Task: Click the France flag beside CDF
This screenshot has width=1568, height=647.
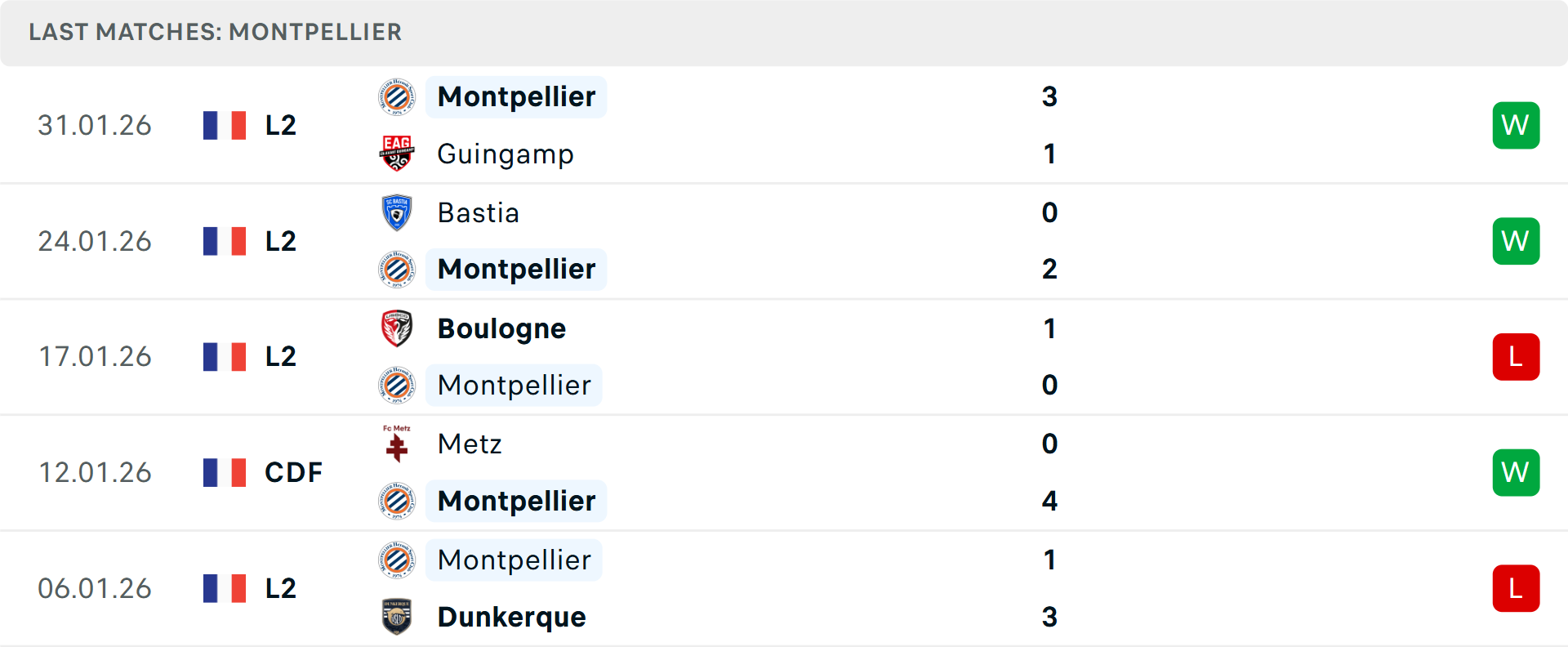Action: pos(225,472)
